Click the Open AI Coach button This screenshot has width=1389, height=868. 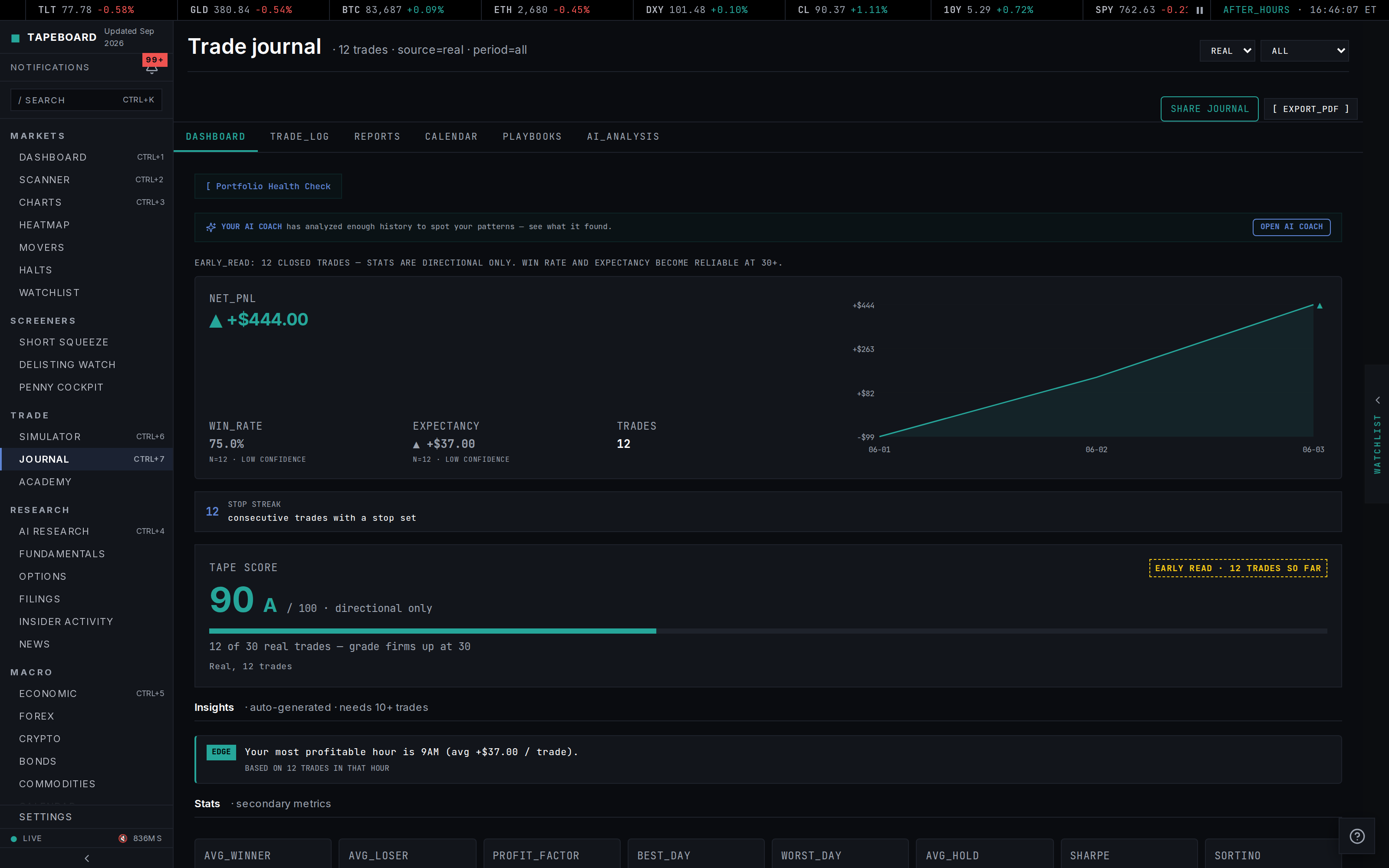click(1291, 227)
